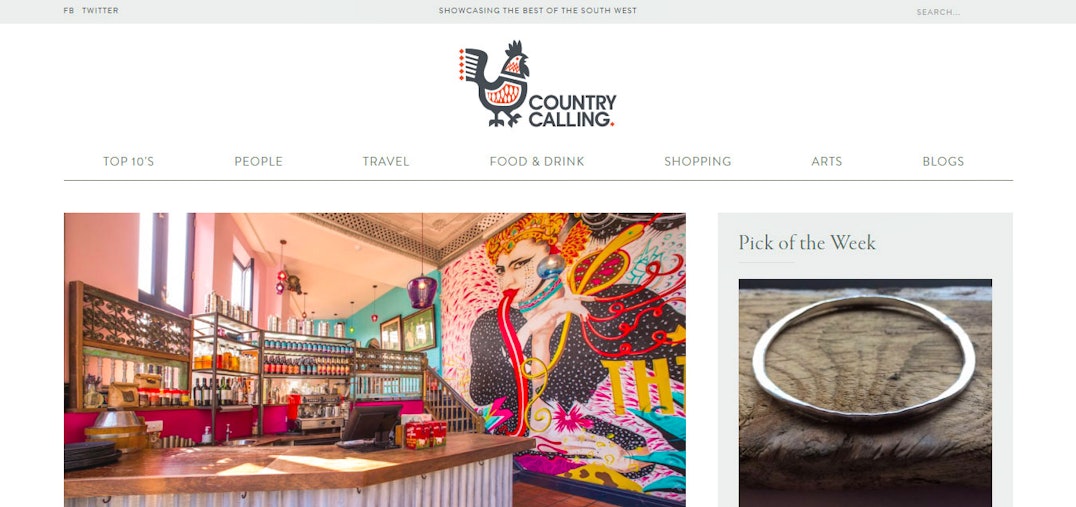The image size is (1076, 507).
Task: Navigate to the Shopping section
Action: point(697,161)
